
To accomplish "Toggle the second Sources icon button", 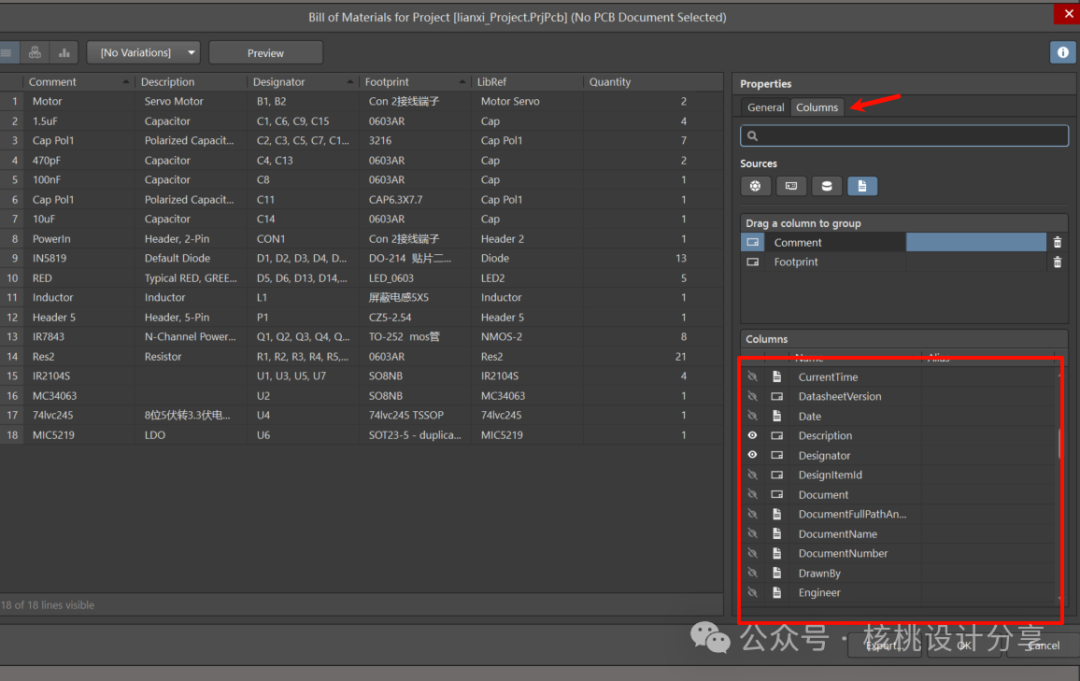I will coord(791,186).
